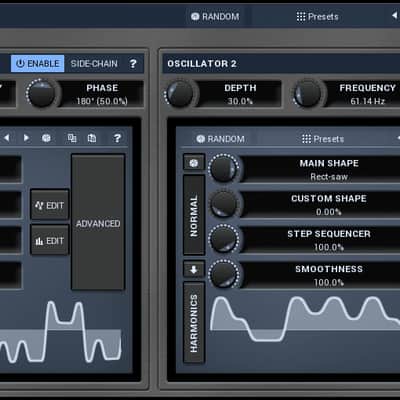The width and height of the screenshot is (400, 400).
Task: Click the custom shape EDIT button
Action: click(x=50, y=205)
